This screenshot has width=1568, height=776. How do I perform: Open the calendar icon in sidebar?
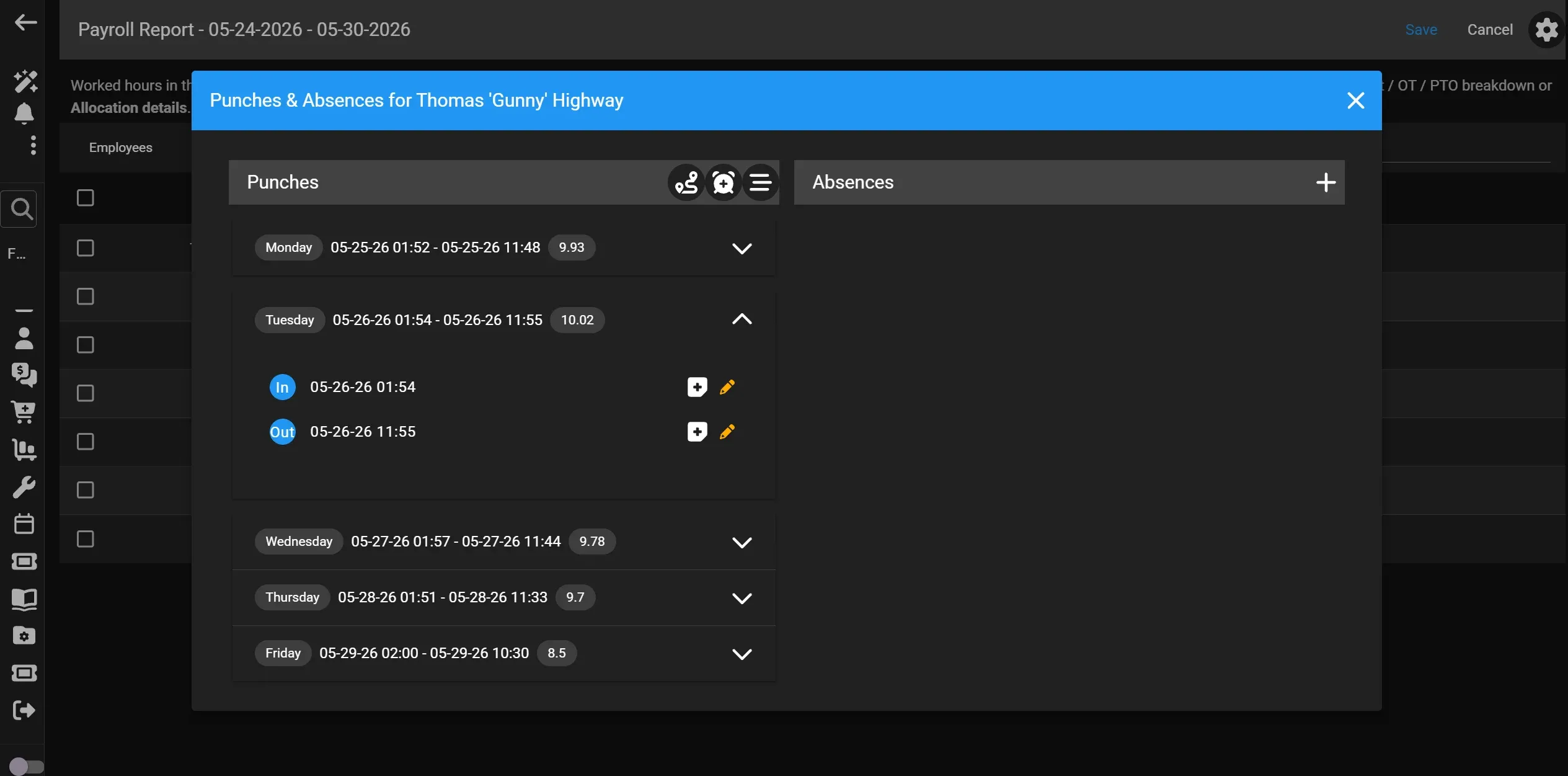tap(24, 524)
